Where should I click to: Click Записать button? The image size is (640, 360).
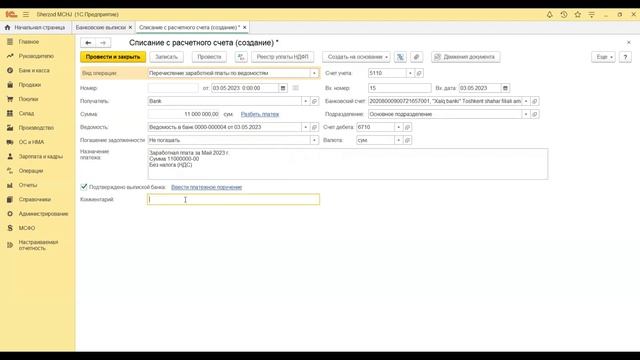[167, 57]
